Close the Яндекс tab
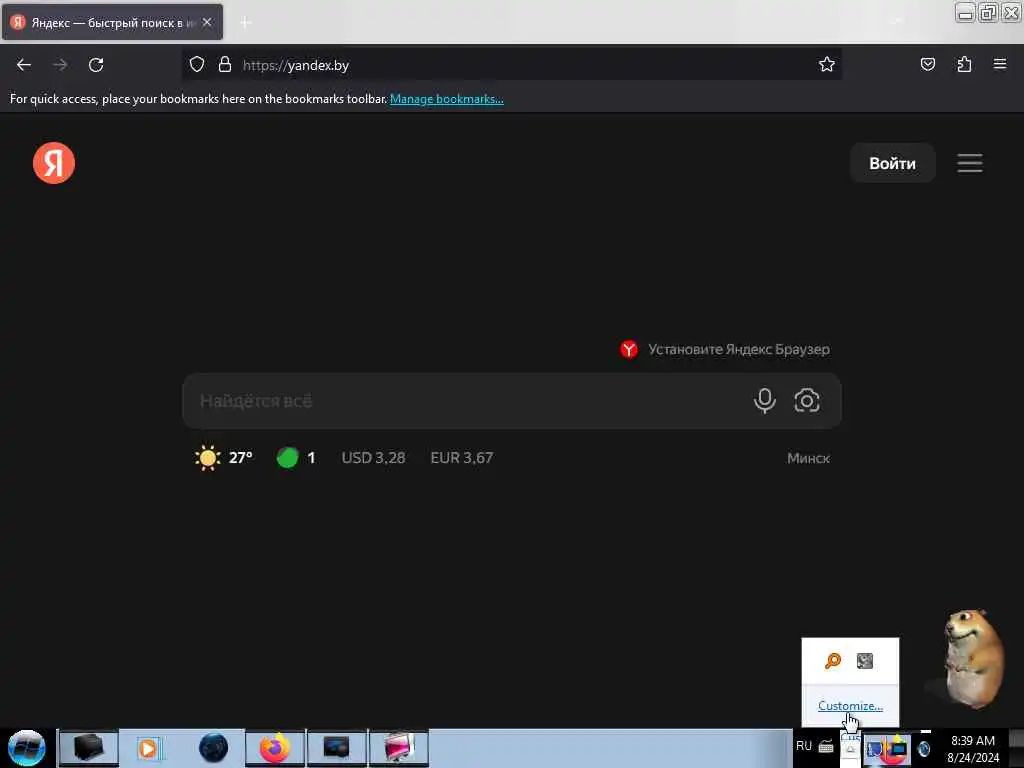 pos(207,22)
